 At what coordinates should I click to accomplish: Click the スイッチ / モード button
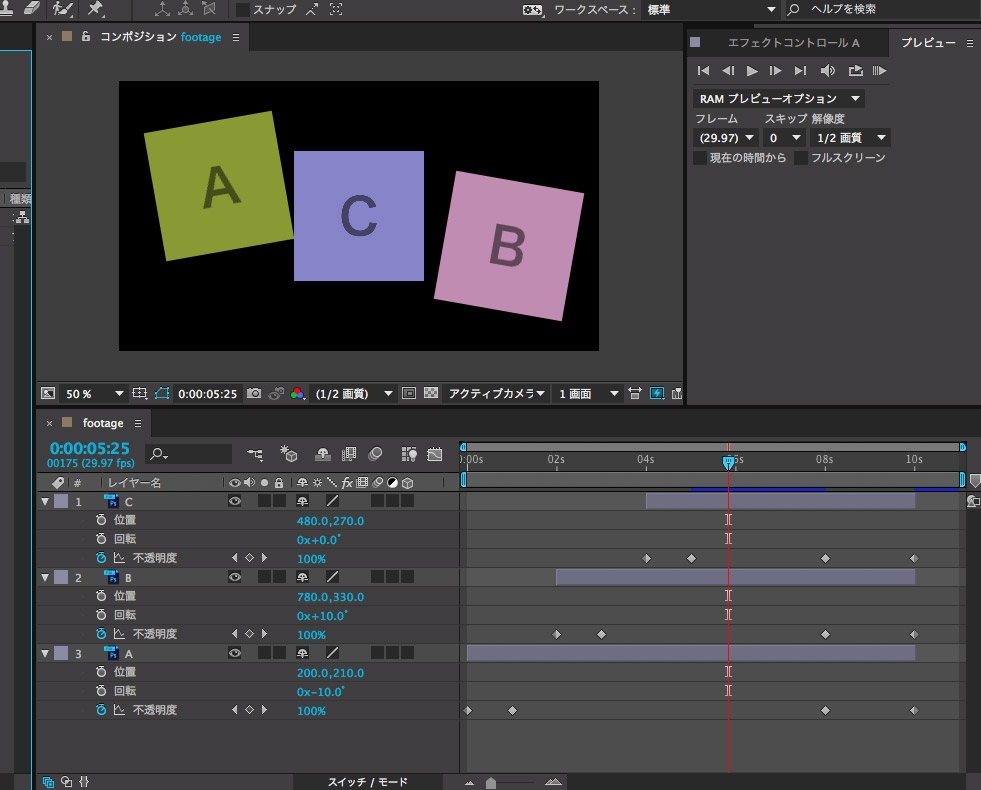click(x=368, y=782)
